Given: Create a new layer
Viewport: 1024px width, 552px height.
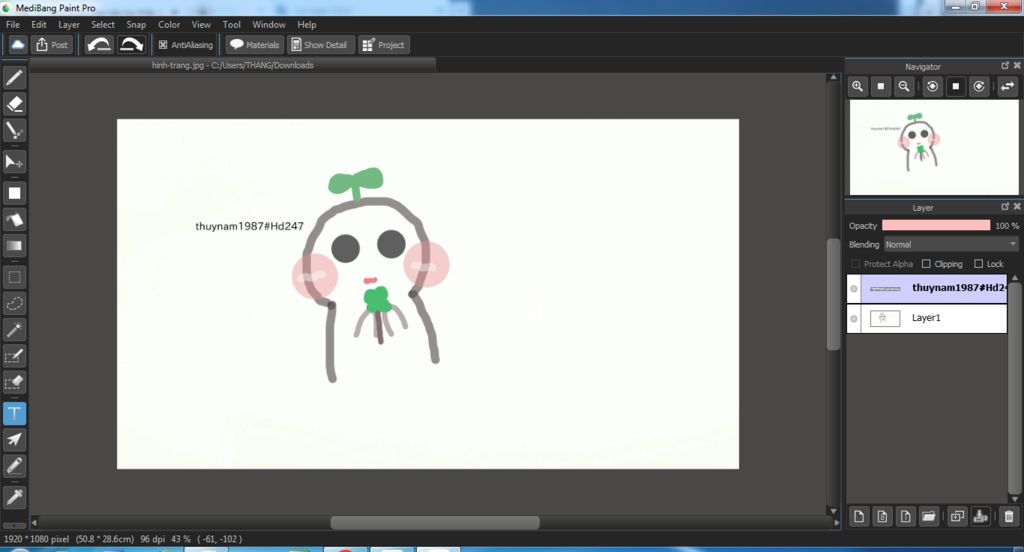Looking at the screenshot, I should pos(859,517).
